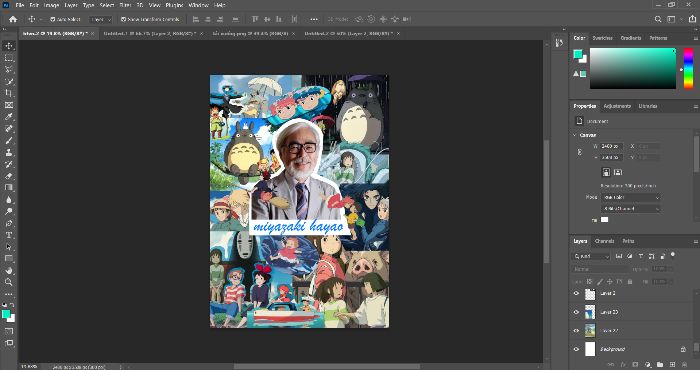This screenshot has width=700, height=370.
Task: Open the Image menu
Action: click(51, 5)
